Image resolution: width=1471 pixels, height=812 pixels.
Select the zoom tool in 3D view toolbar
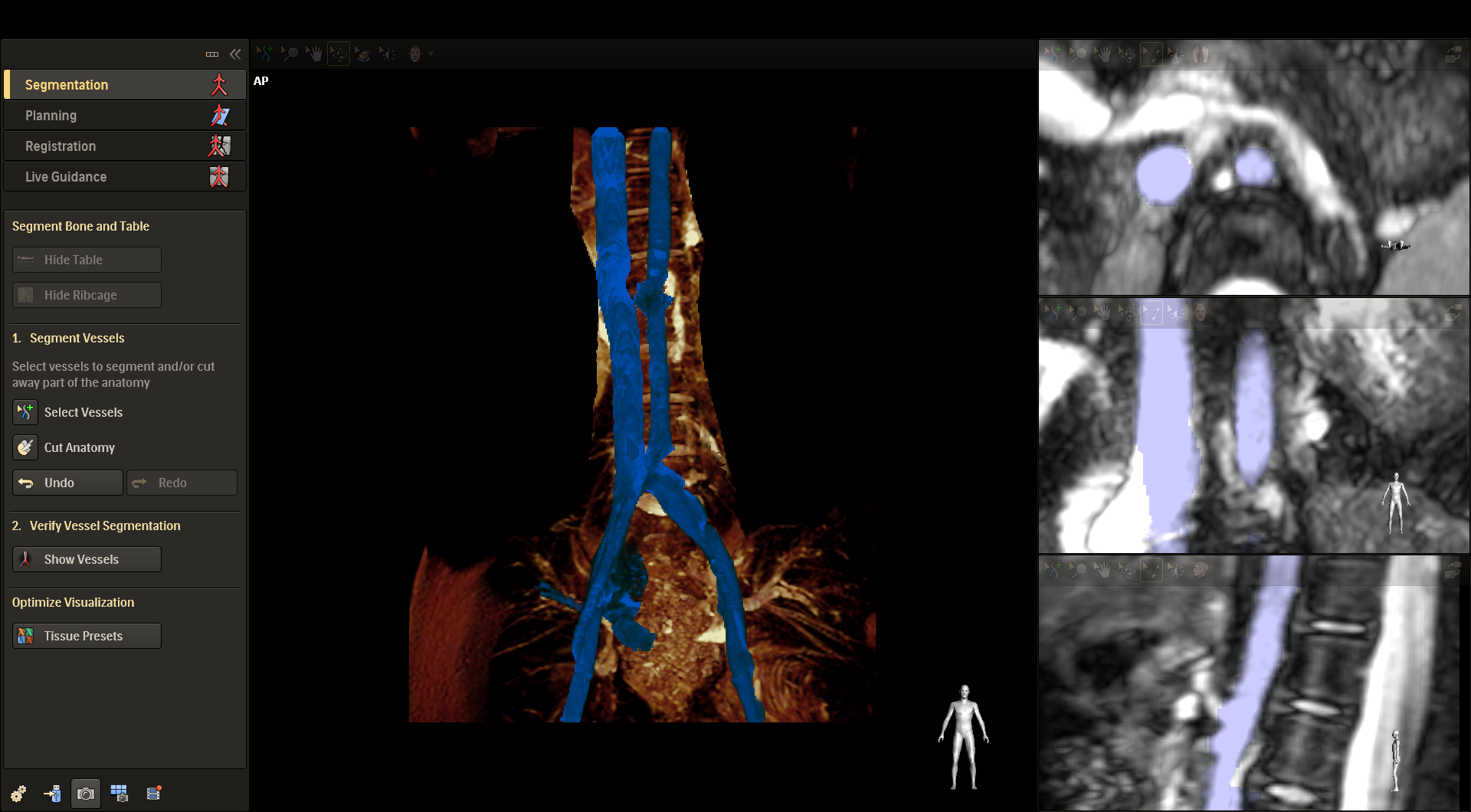click(x=289, y=54)
